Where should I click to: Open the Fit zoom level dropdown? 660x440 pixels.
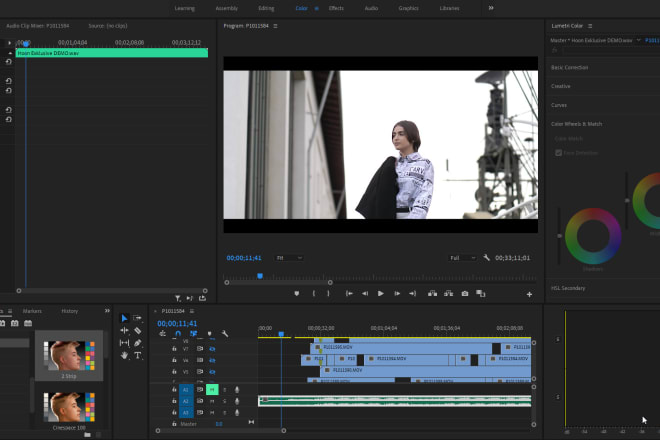289,258
